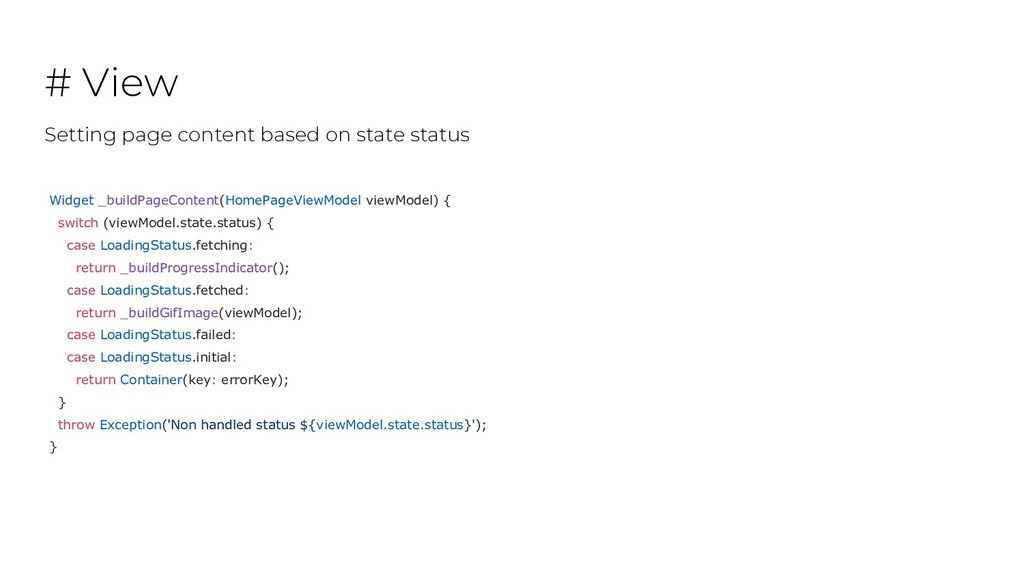1024x576 pixels.
Task: Select the LoadingStatus.fetching case line
Action: [x=159, y=246]
